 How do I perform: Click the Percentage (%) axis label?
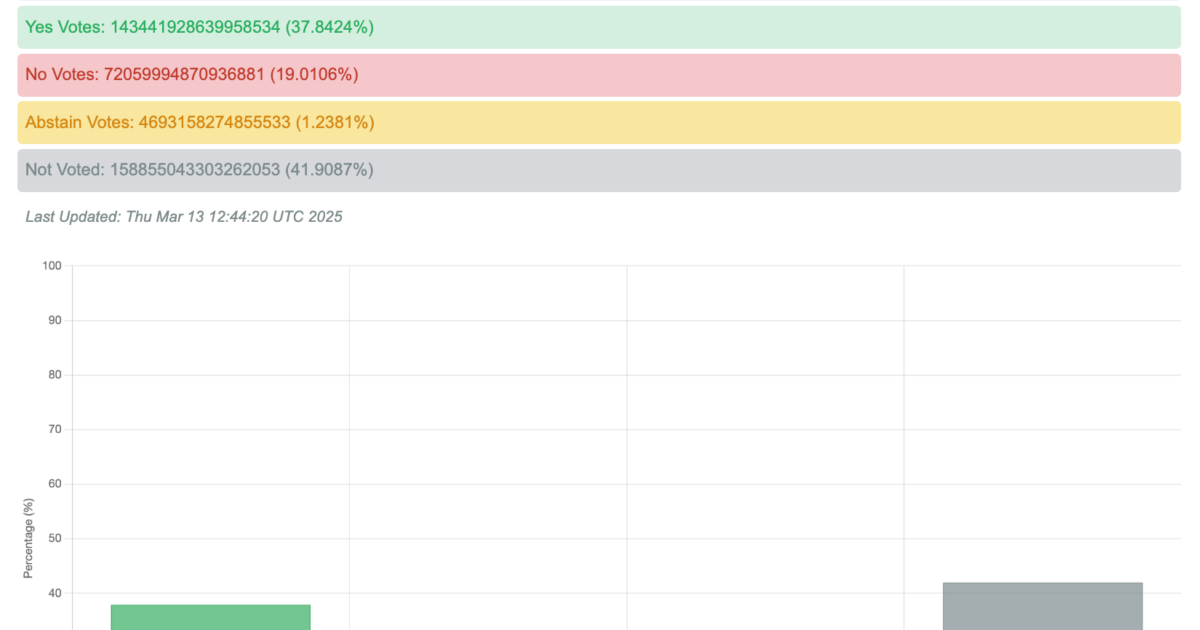pos(28,539)
